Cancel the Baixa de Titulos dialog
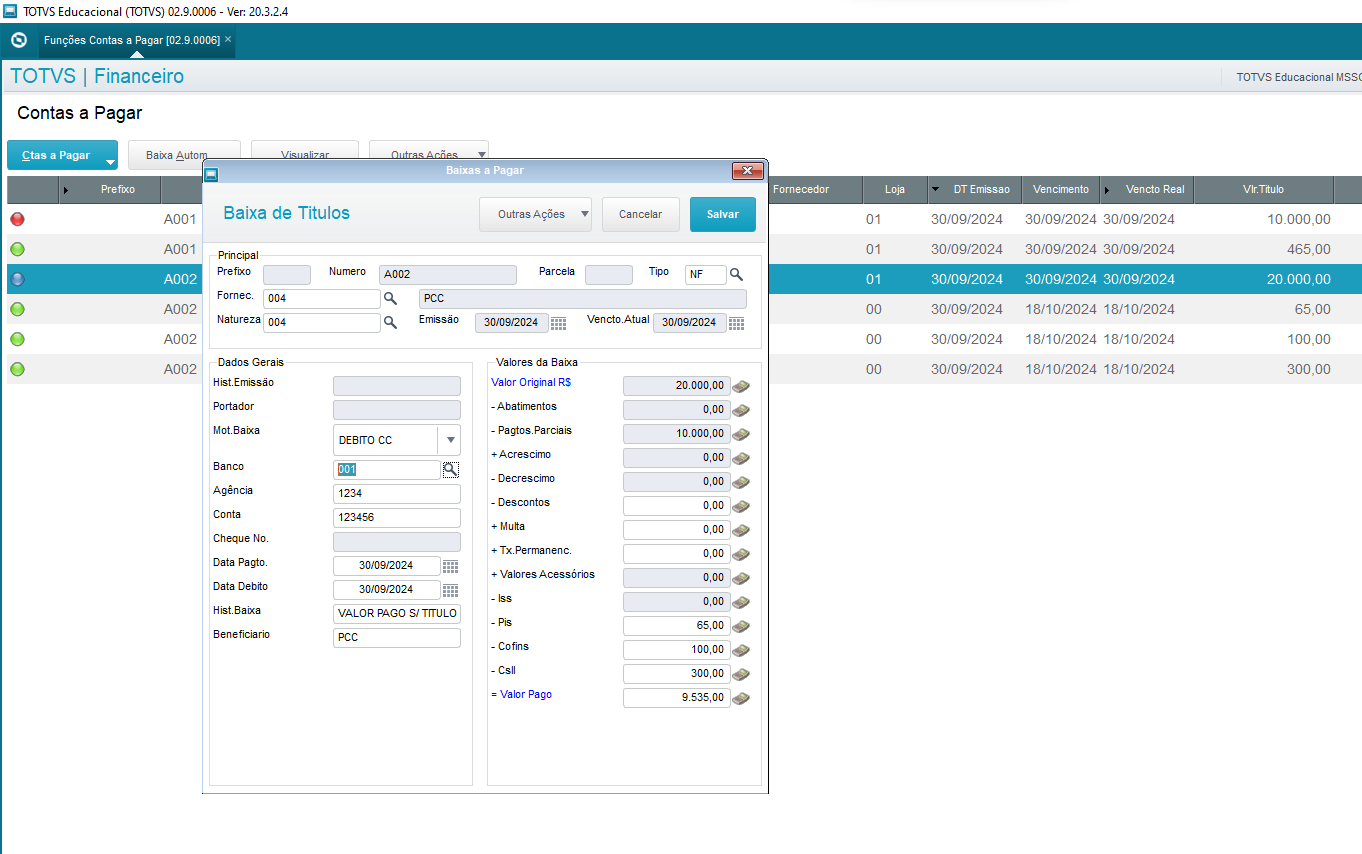Viewport: 1362px width, 854px height. (x=641, y=214)
